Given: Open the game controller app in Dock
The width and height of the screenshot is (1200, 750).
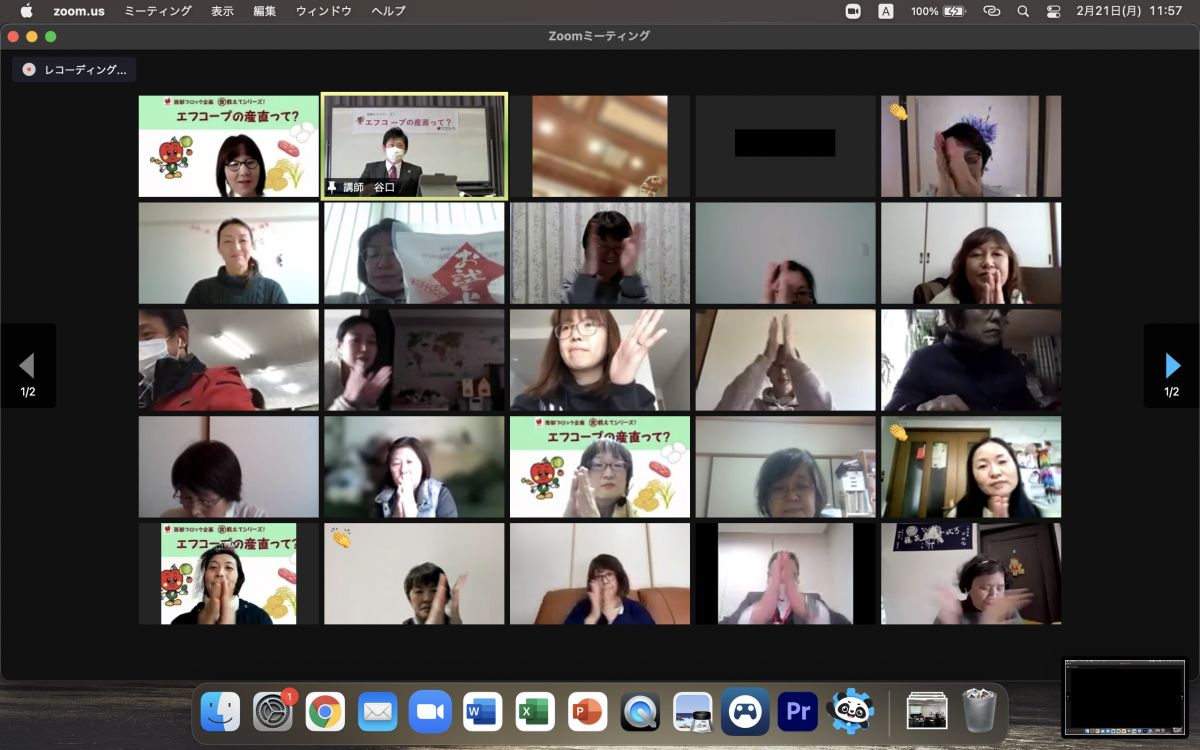Looking at the screenshot, I should pyautogui.click(x=745, y=712).
